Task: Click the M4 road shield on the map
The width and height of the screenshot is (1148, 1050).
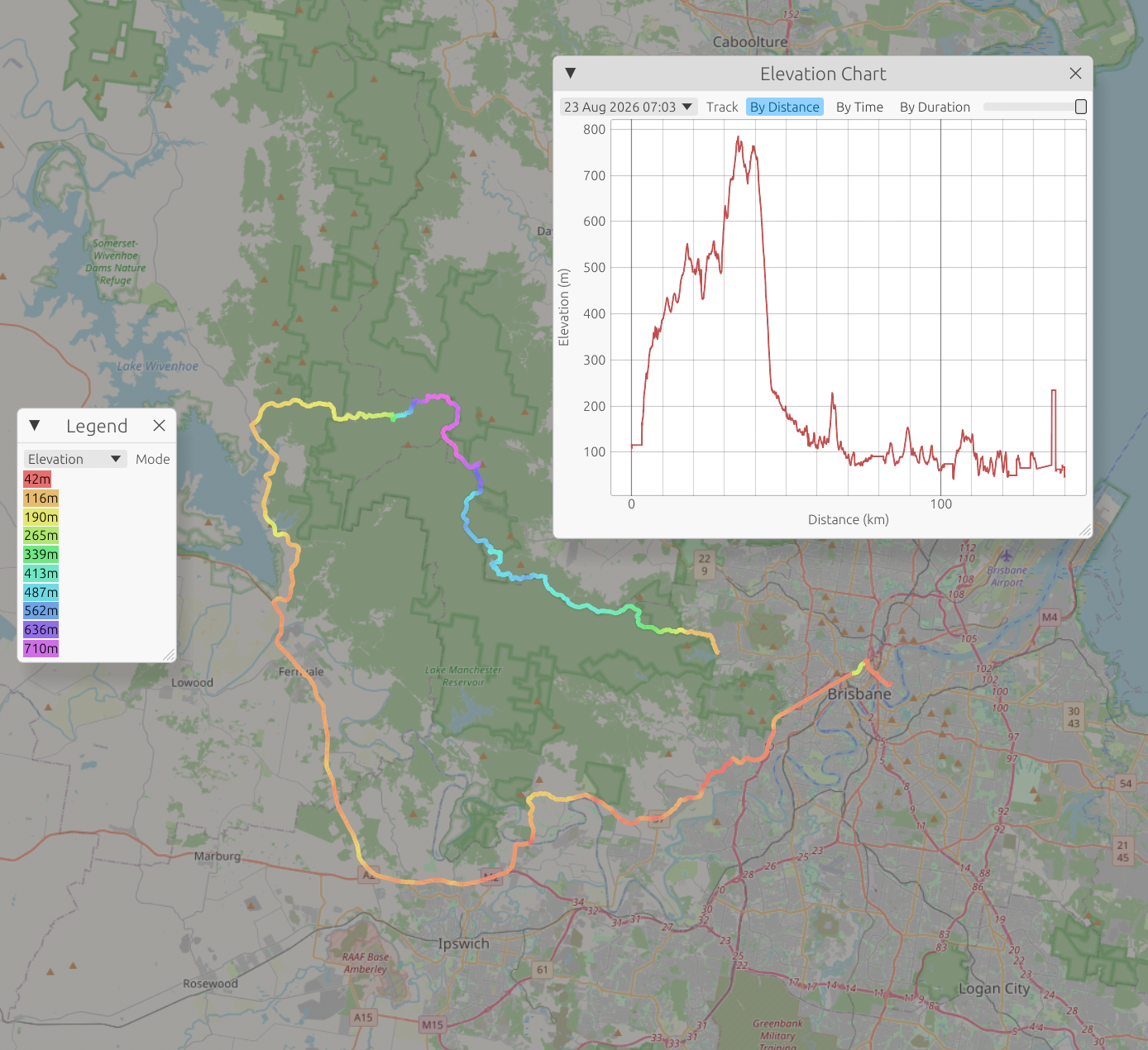Action: pyautogui.click(x=1050, y=617)
